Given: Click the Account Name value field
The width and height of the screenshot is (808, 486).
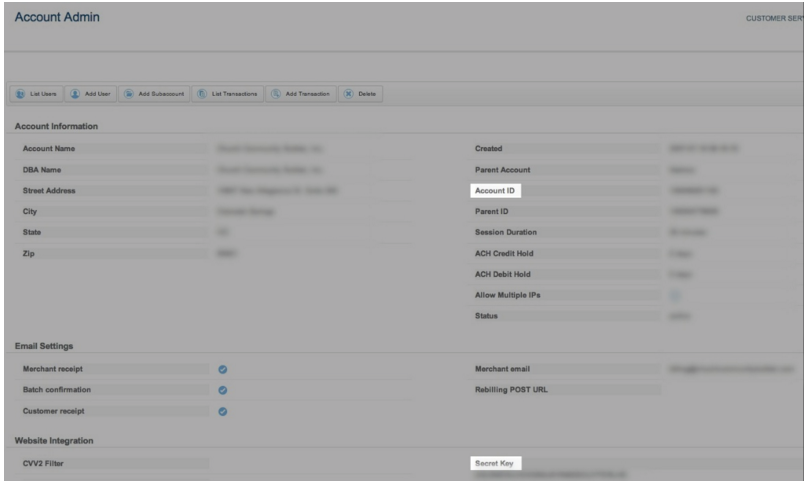Looking at the screenshot, I should pos(270,149).
